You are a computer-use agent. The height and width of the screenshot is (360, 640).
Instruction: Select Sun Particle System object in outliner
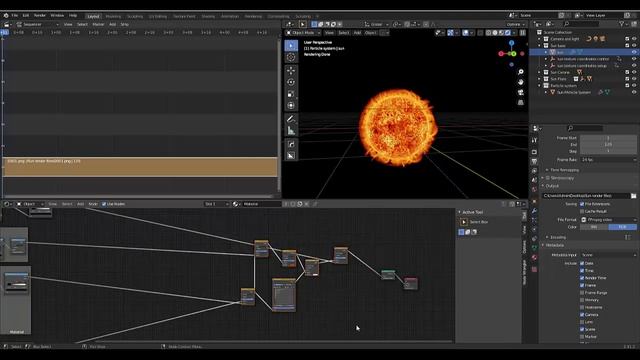point(574,92)
